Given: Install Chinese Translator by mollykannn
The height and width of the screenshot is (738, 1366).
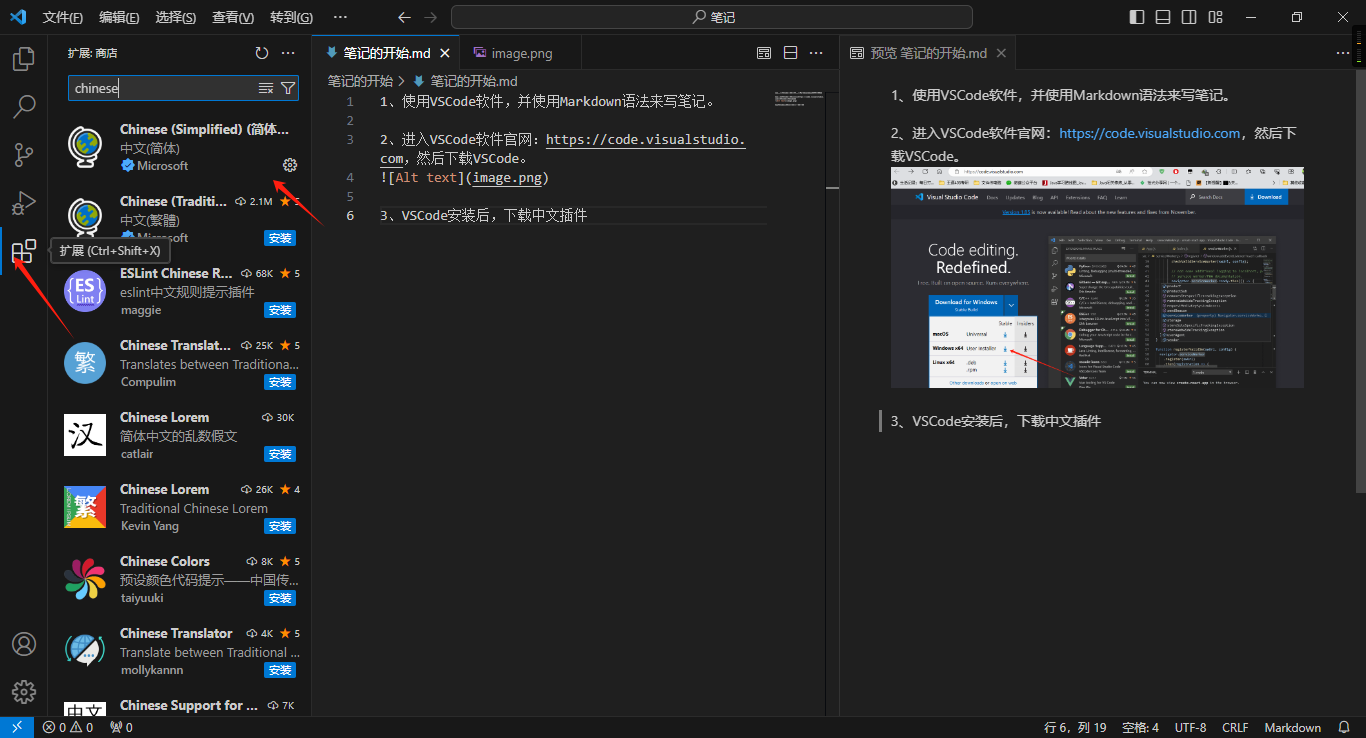Looking at the screenshot, I should tap(280, 670).
